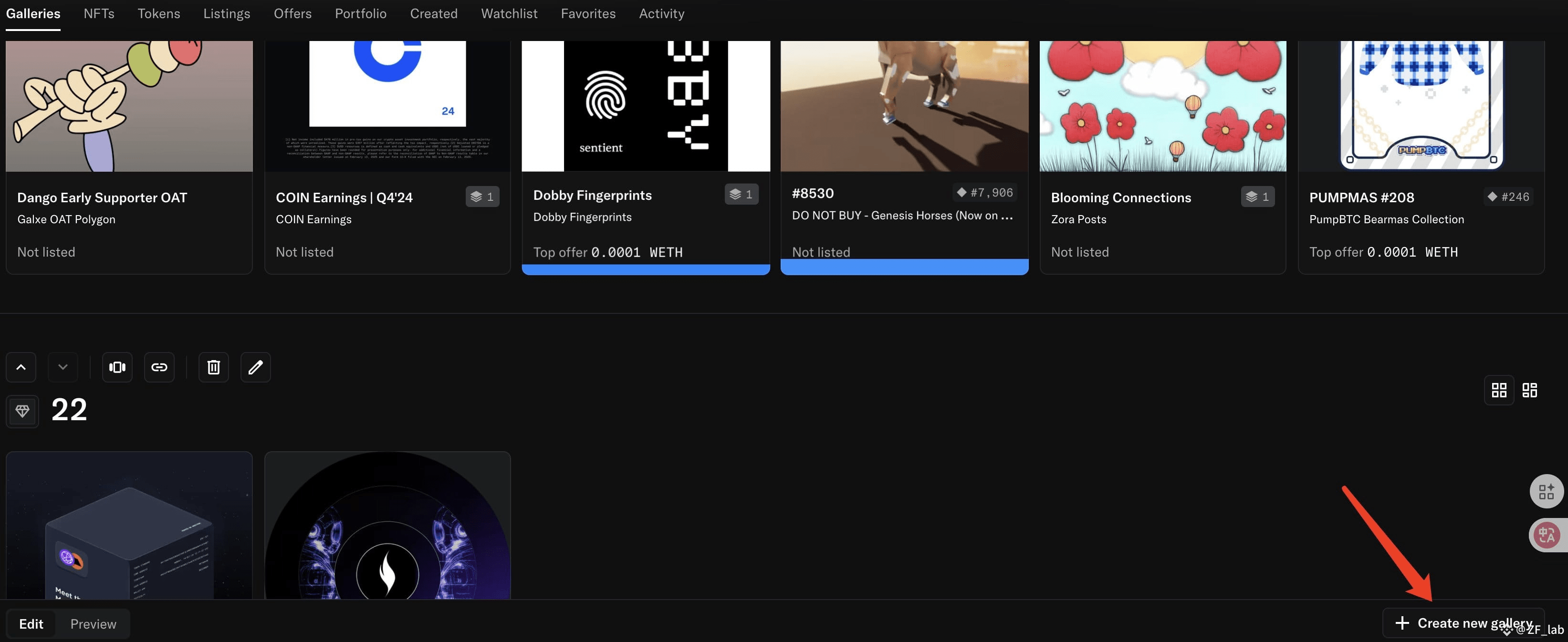1568x642 pixels.
Task: Go to the Activity tab
Action: click(662, 13)
